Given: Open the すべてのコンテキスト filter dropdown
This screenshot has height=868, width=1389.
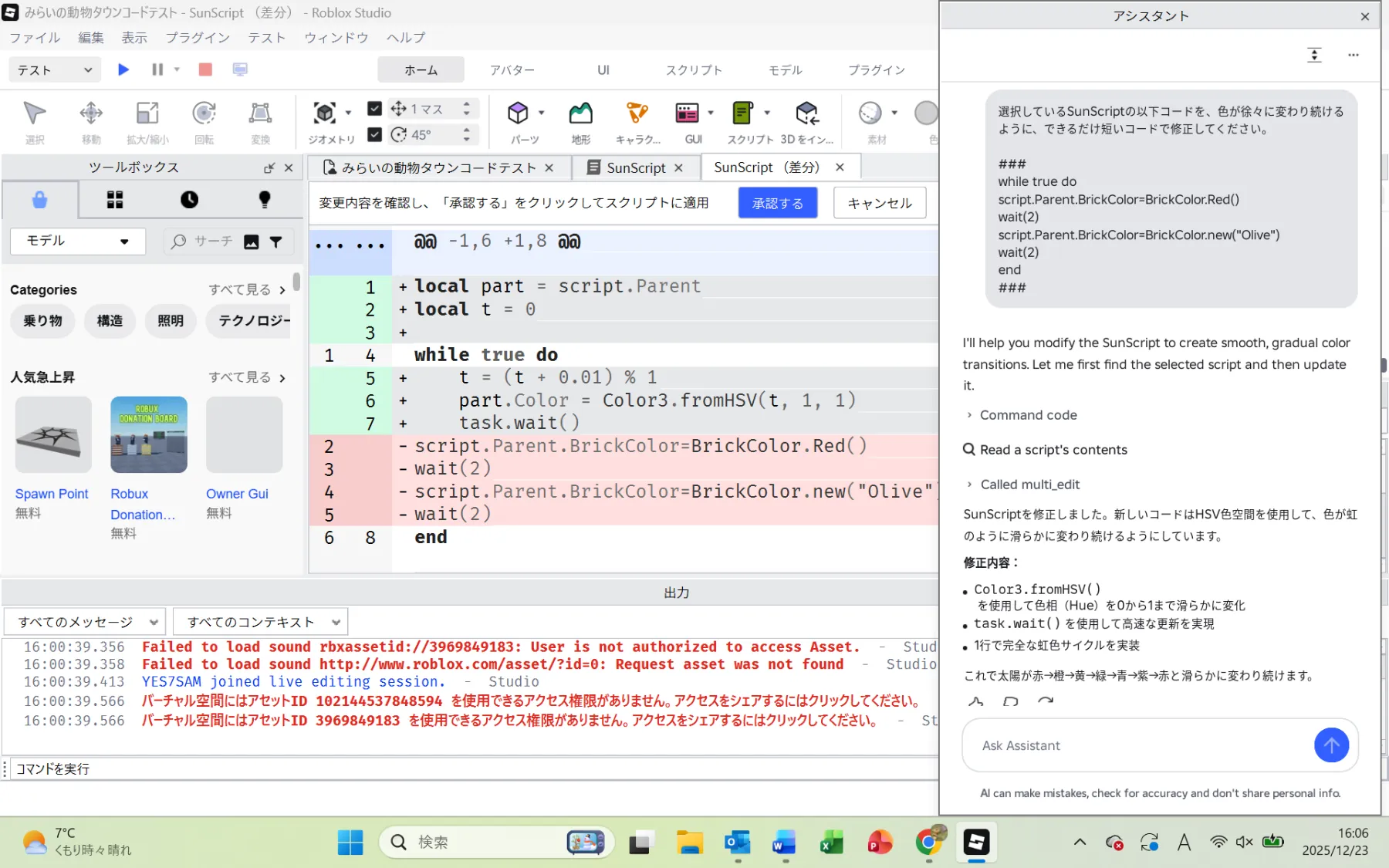Looking at the screenshot, I should coord(261,622).
